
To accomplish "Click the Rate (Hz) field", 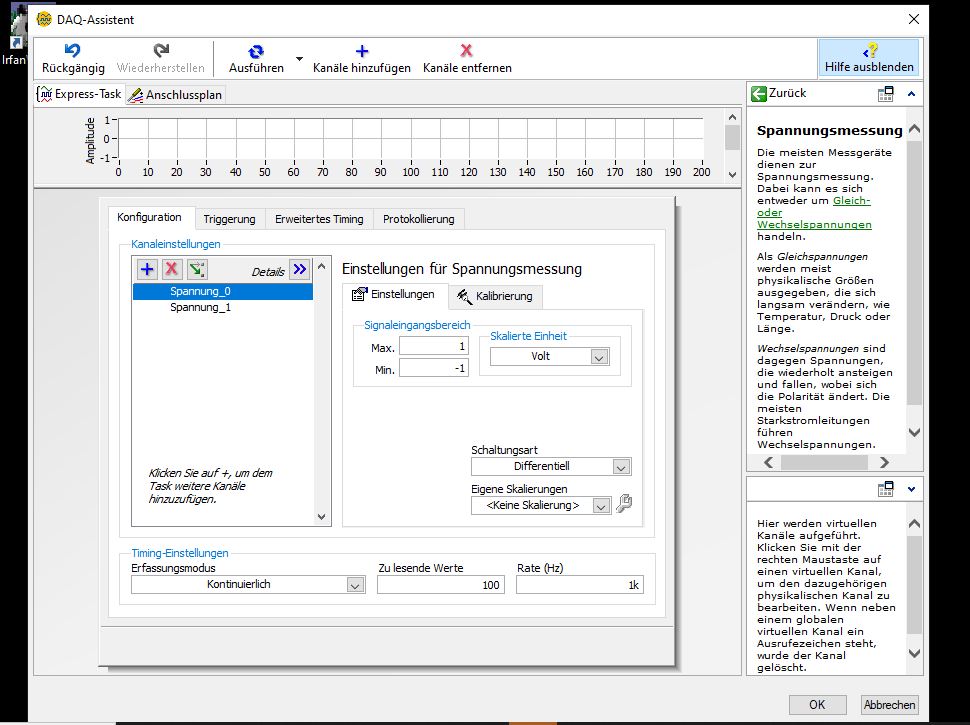I will (580, 585).
